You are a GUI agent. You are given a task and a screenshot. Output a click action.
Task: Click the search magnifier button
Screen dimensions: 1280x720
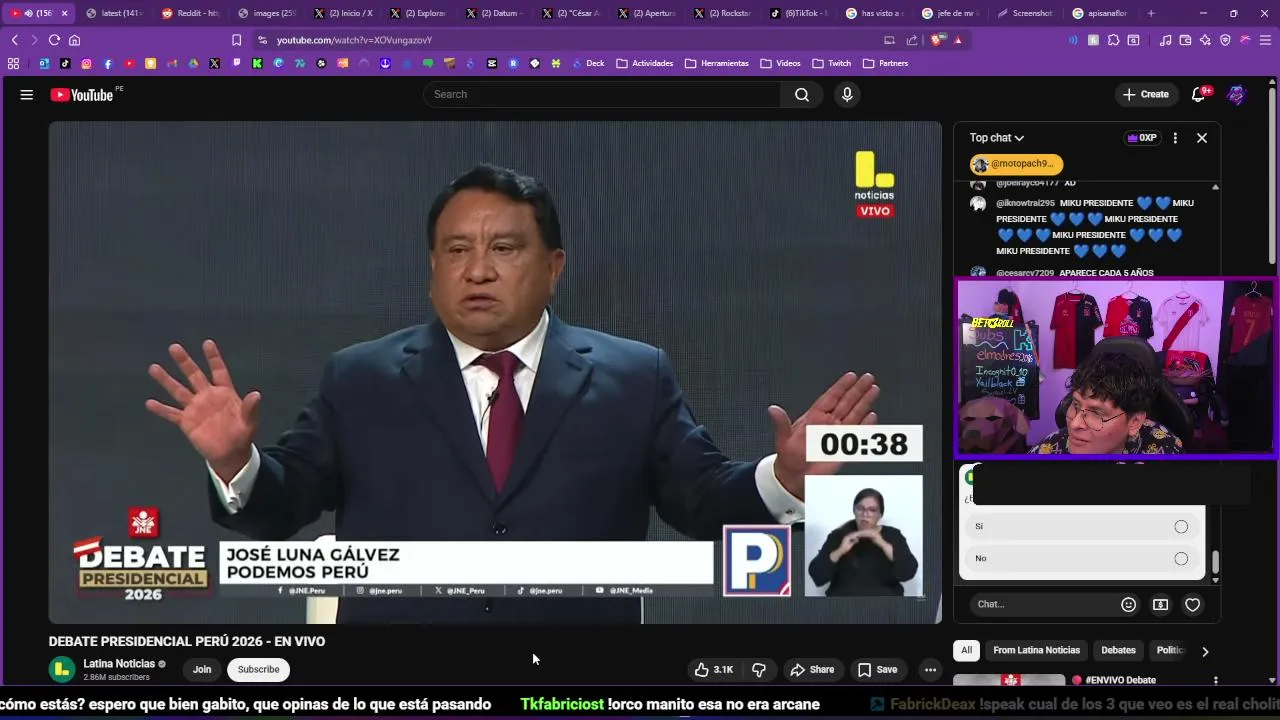point(802,94)
